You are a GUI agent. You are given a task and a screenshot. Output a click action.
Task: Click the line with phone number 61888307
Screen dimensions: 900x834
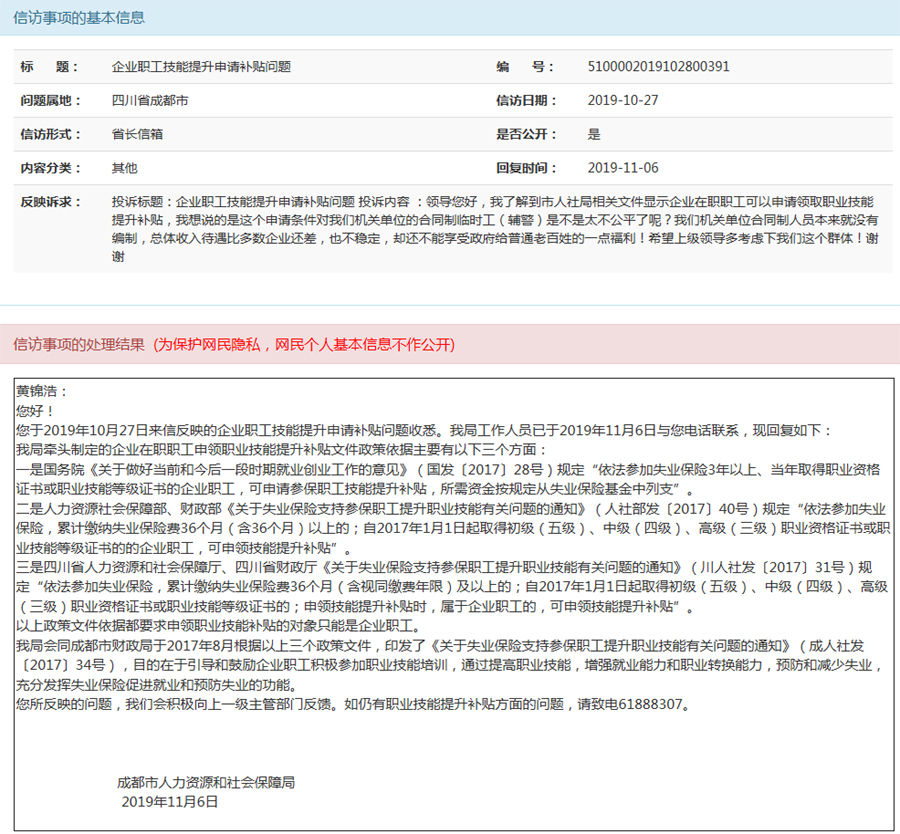pyautogui.click(x=356, y=704)
